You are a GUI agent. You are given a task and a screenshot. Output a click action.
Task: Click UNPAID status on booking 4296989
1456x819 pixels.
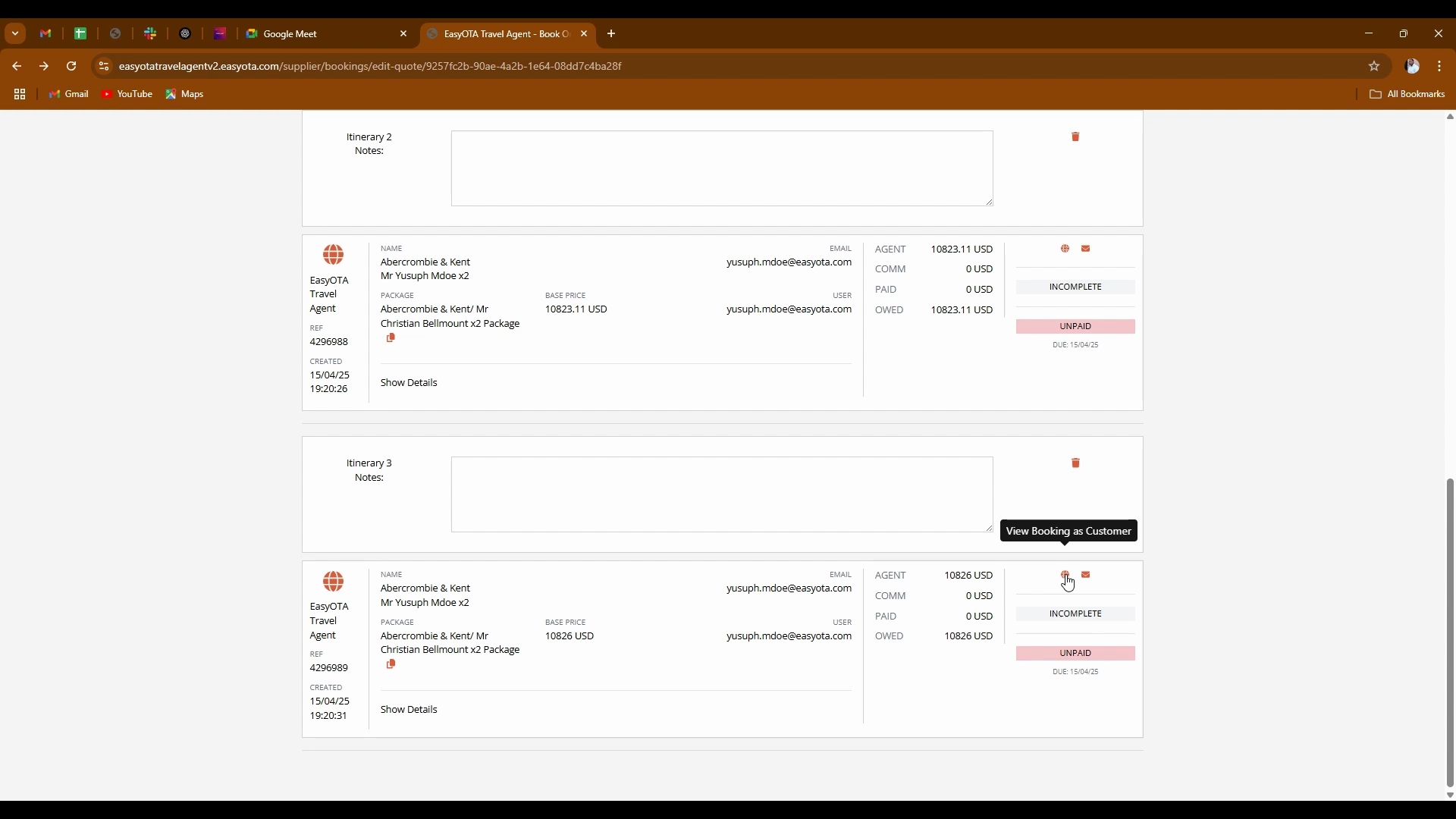1075,653
